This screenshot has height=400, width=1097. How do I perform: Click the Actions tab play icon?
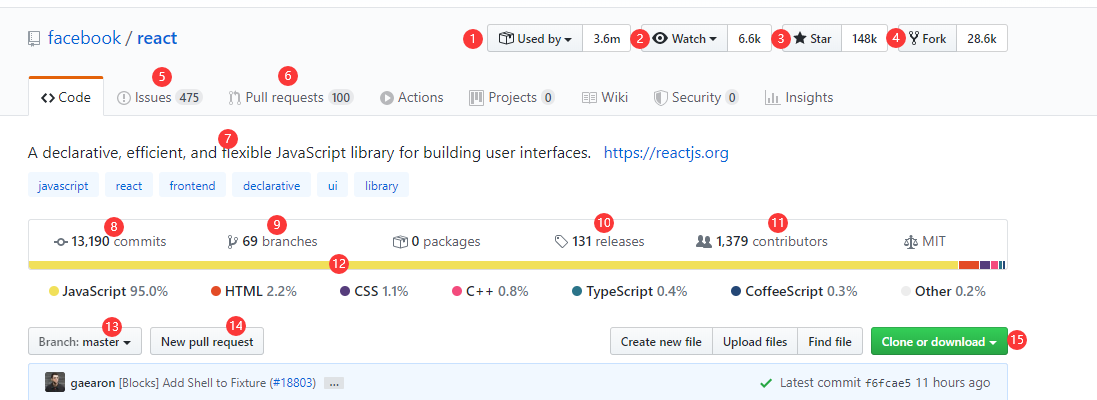coord(387,98)
